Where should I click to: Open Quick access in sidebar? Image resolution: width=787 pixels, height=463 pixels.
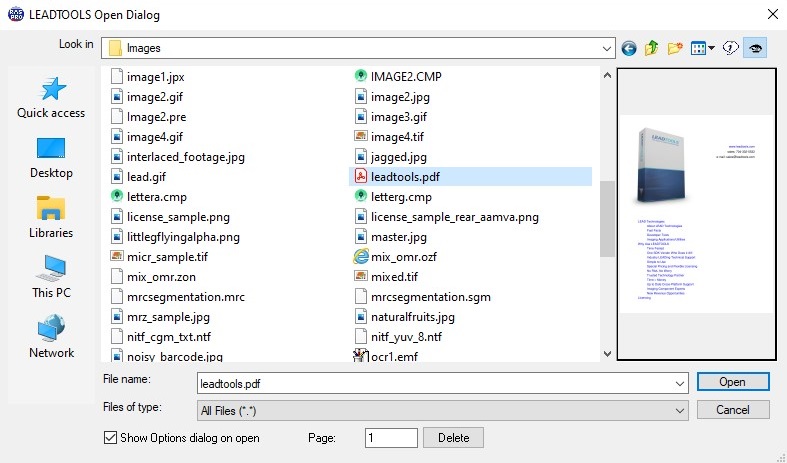(x=51, y=98)
